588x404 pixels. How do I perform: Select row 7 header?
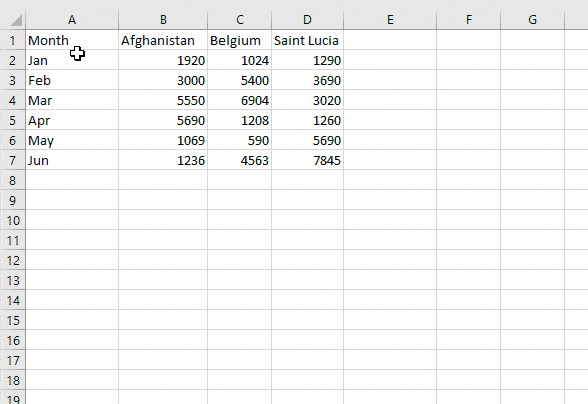(13, 160)
